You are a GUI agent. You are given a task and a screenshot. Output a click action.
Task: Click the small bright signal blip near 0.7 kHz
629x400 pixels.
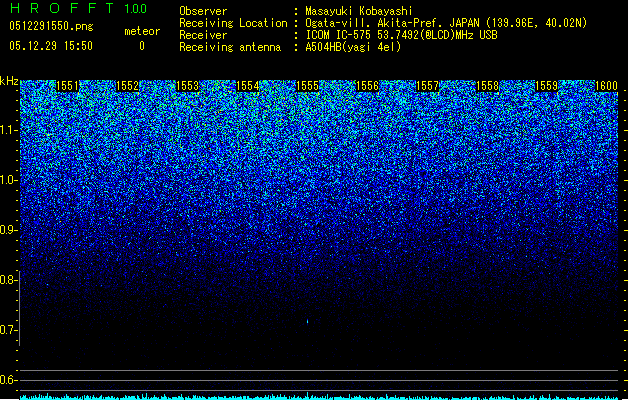[308, 321]
